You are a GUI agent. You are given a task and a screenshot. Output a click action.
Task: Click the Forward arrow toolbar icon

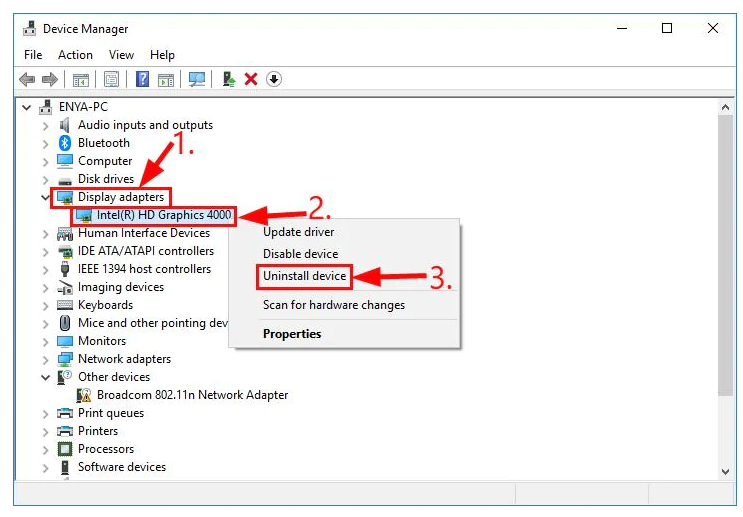pyautogui.click(x=50, y=79)
